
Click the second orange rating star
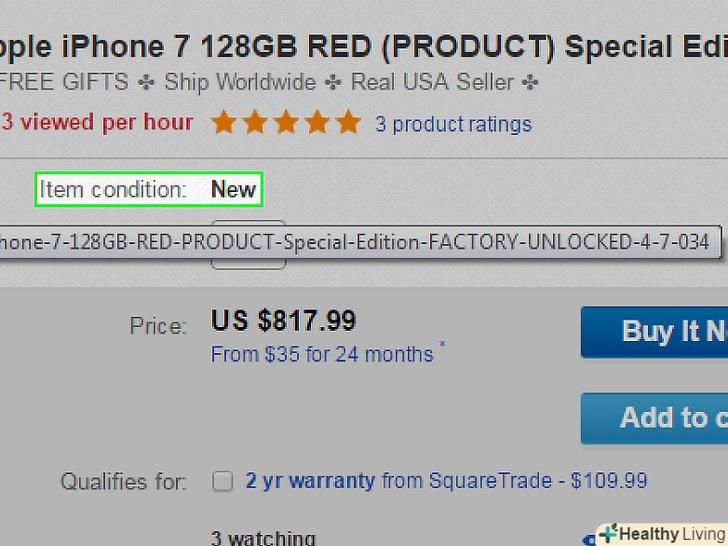(x=255, y=124)
